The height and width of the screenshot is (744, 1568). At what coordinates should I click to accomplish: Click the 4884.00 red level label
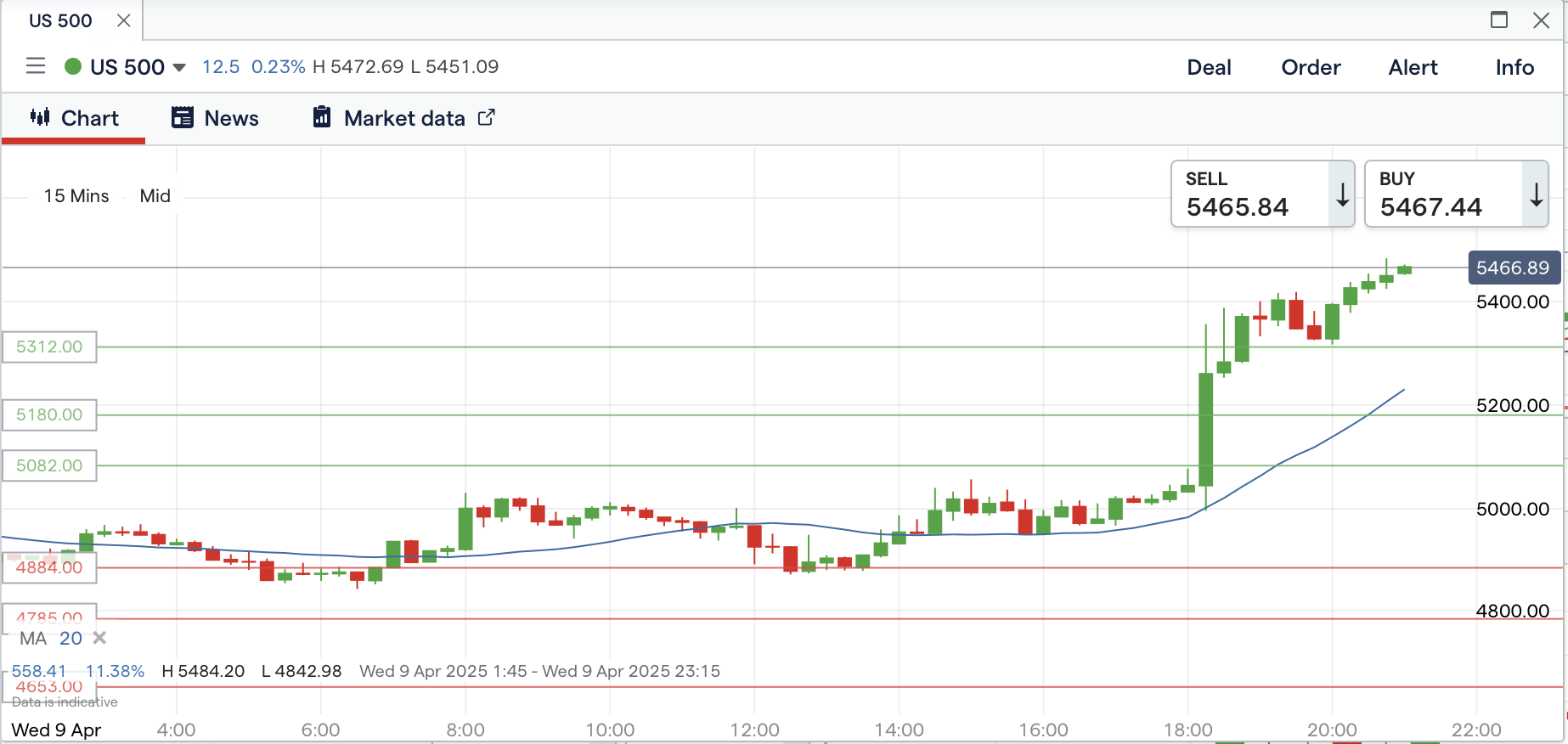tap(49, 567)
